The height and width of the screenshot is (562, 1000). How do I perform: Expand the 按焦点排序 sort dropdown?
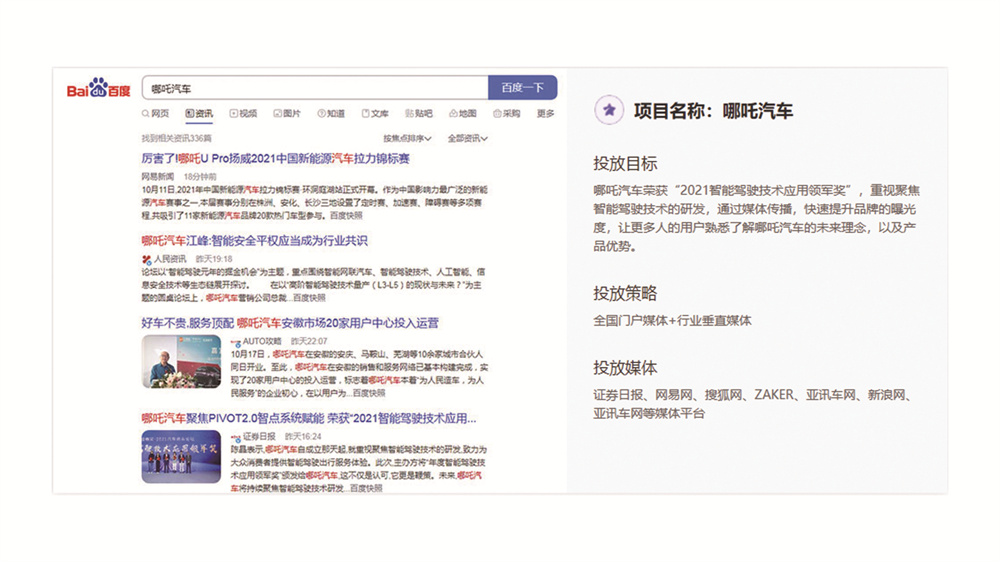point(408,138)
